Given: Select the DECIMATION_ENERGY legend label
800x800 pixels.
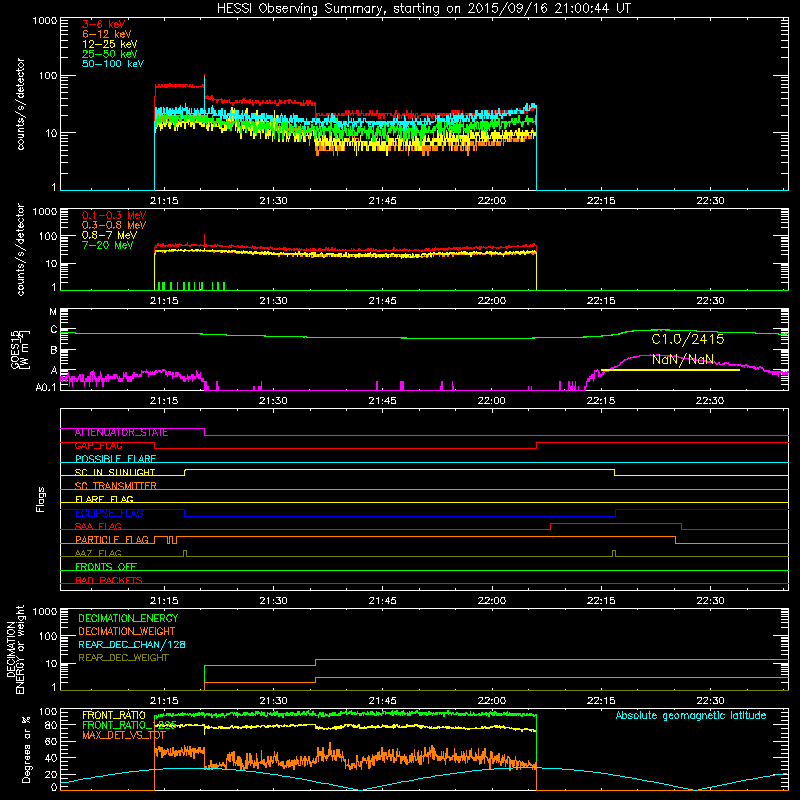Looking at the screenshot, I should click(x=128, y=618).
